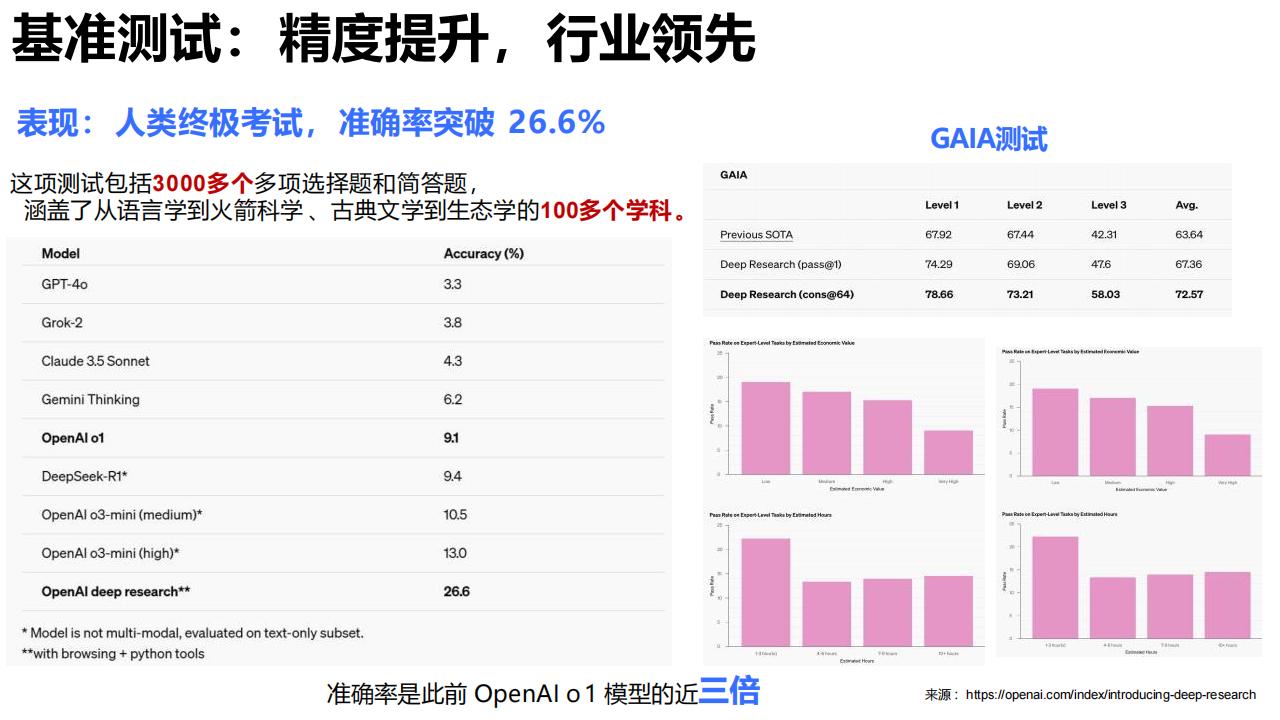The image size is (1280, 720).
Task: Select the bold OpenAI o1 table row label
Action: [x=73, y=438]
